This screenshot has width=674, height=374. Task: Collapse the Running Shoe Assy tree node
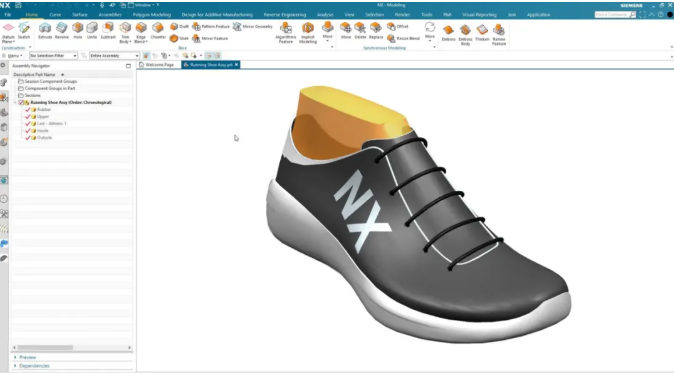coord(15,103)
